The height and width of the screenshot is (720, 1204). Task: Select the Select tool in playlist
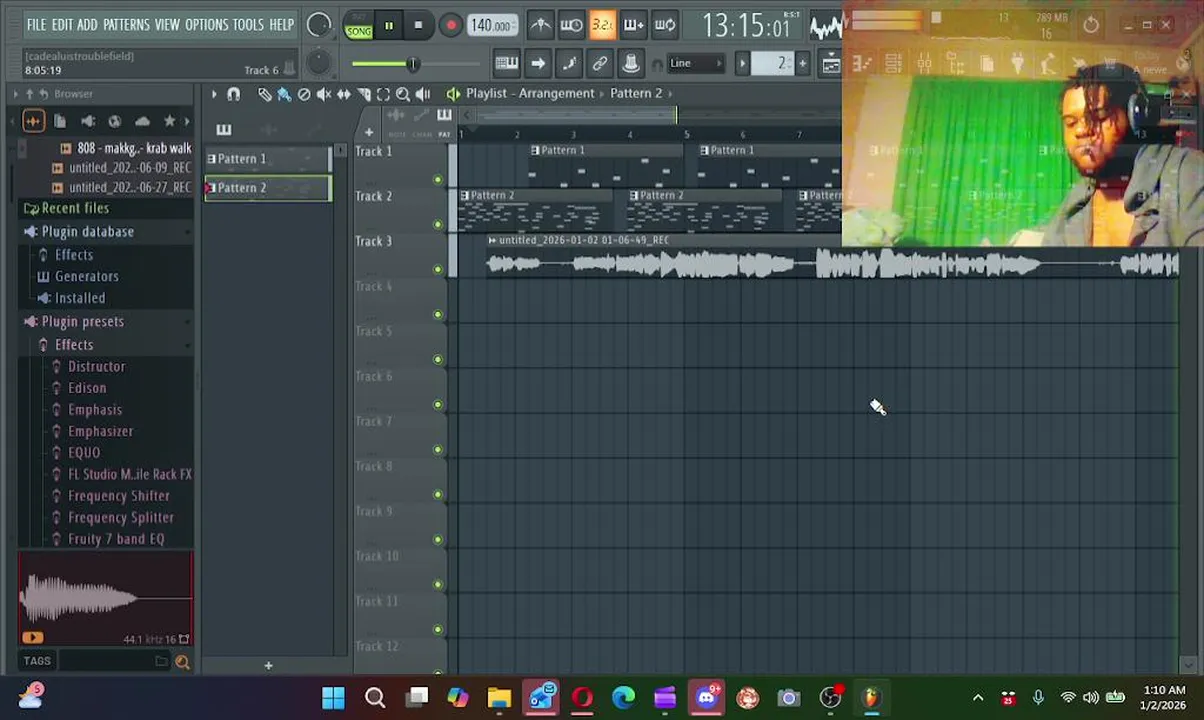[x=383, y=94]
